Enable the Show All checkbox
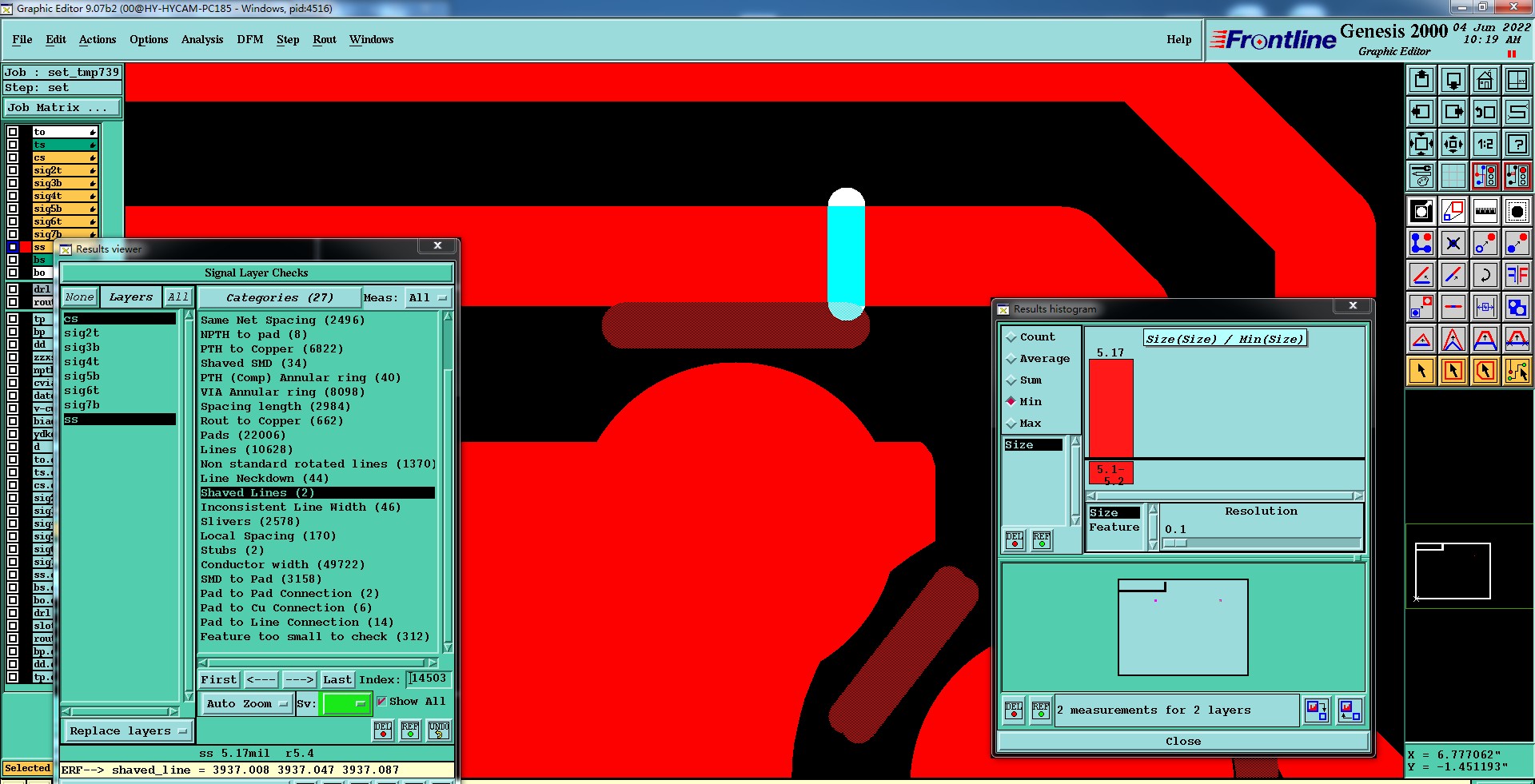The width and height of the screenshot is (1535, 784). (381, 701)
